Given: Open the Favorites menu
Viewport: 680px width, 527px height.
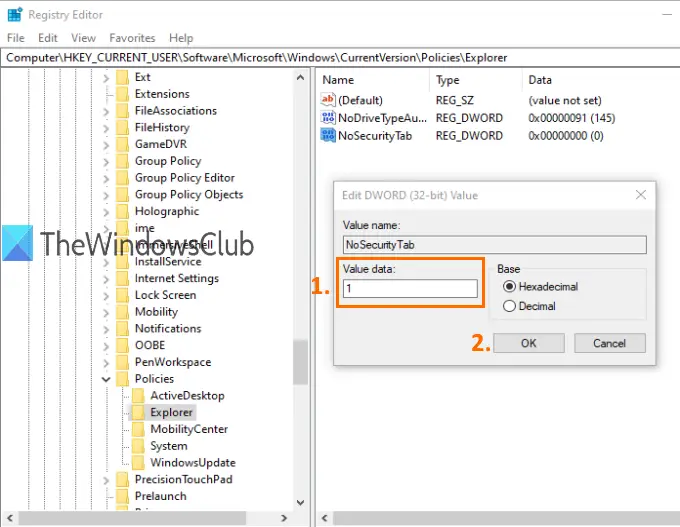Looking at the screenshot, I should (132, 38).
